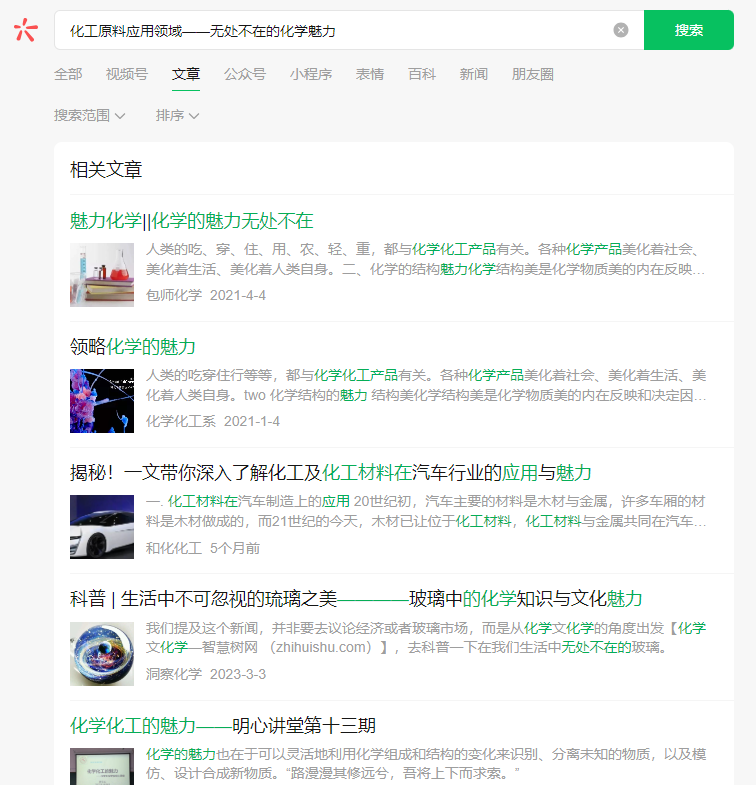756x785 pixels.
Task: Click the glass marble thumbnail
Action: [x=102, y=653]
